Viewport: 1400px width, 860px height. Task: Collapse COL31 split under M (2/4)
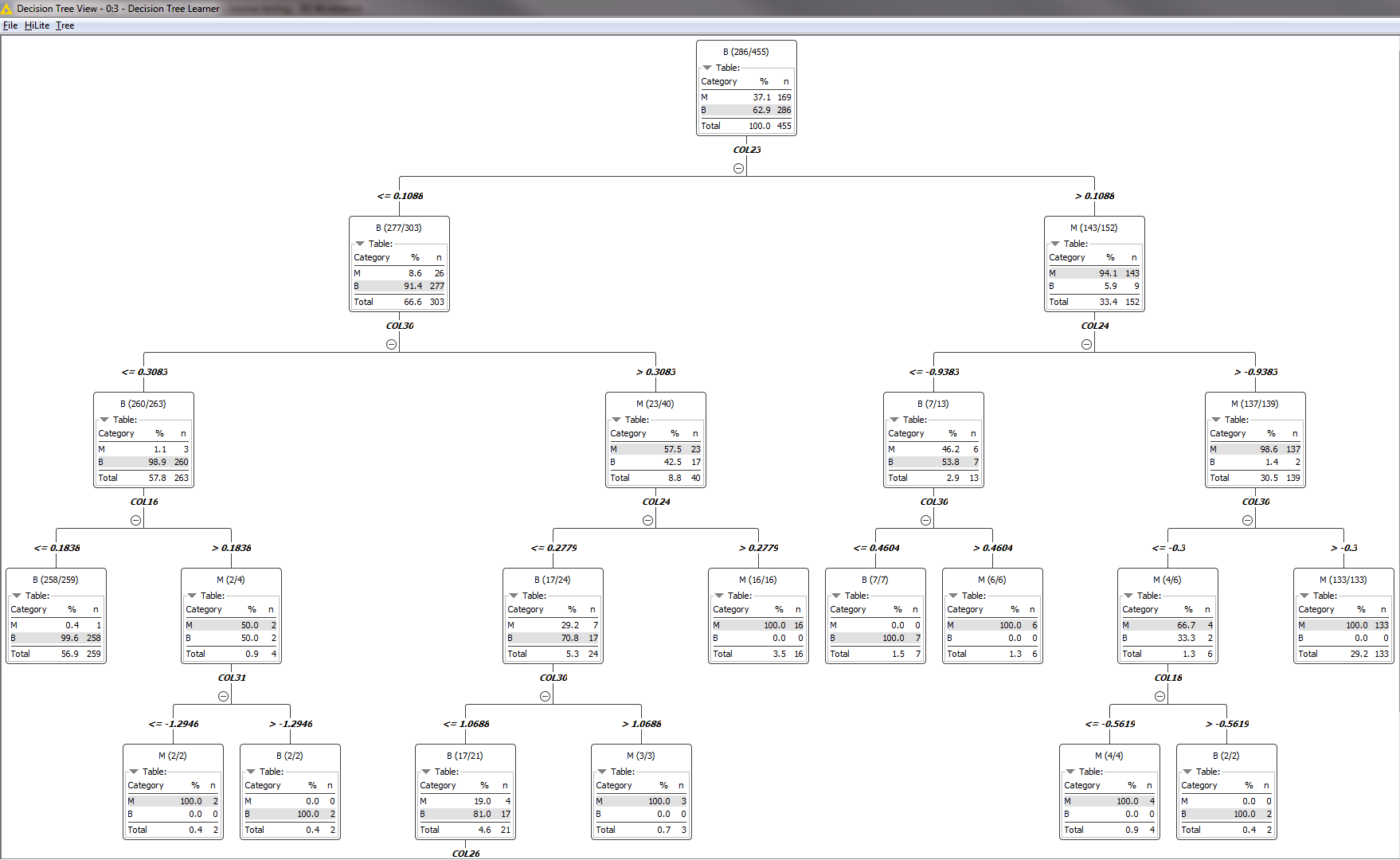click(x=223, y=696)
